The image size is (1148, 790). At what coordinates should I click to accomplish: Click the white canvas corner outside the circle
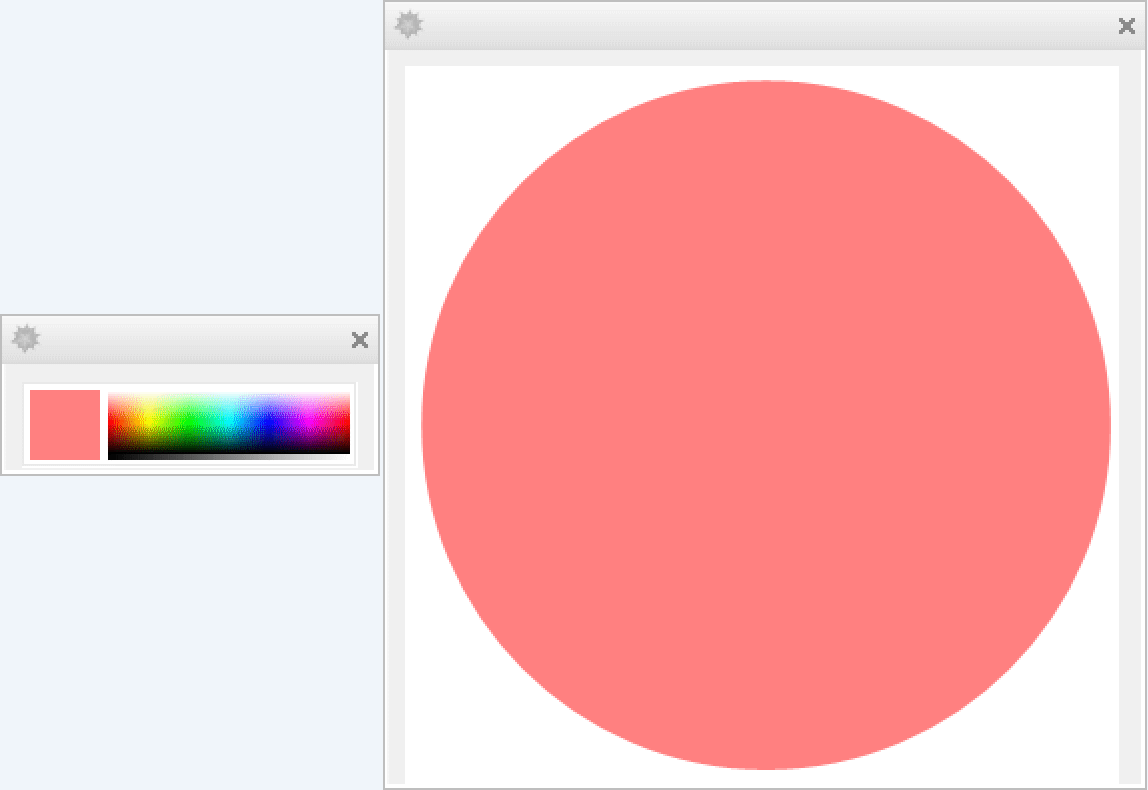pos(425,88)
